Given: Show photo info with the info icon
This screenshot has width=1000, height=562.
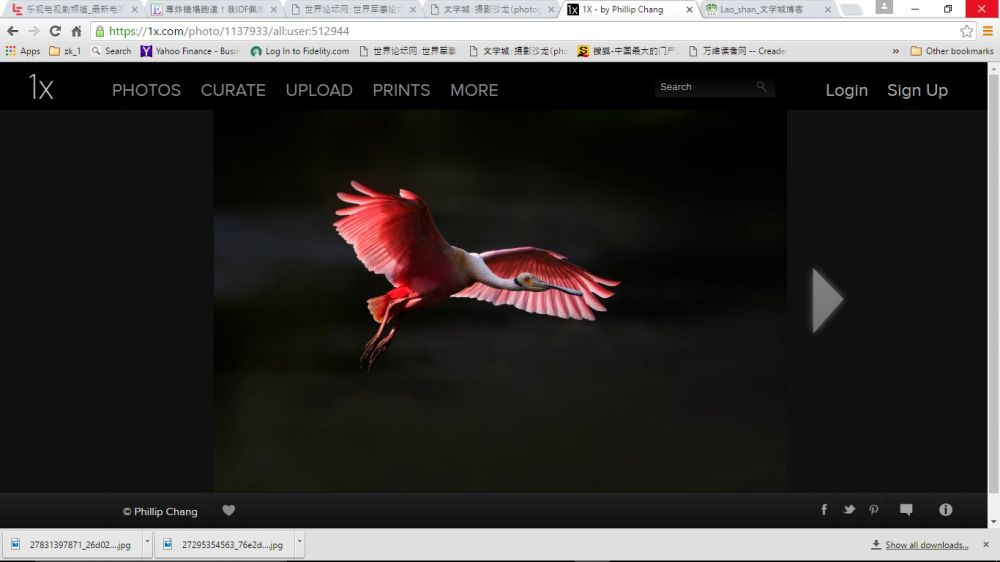Looking at the screenshot, I should [x=945, y=510].
